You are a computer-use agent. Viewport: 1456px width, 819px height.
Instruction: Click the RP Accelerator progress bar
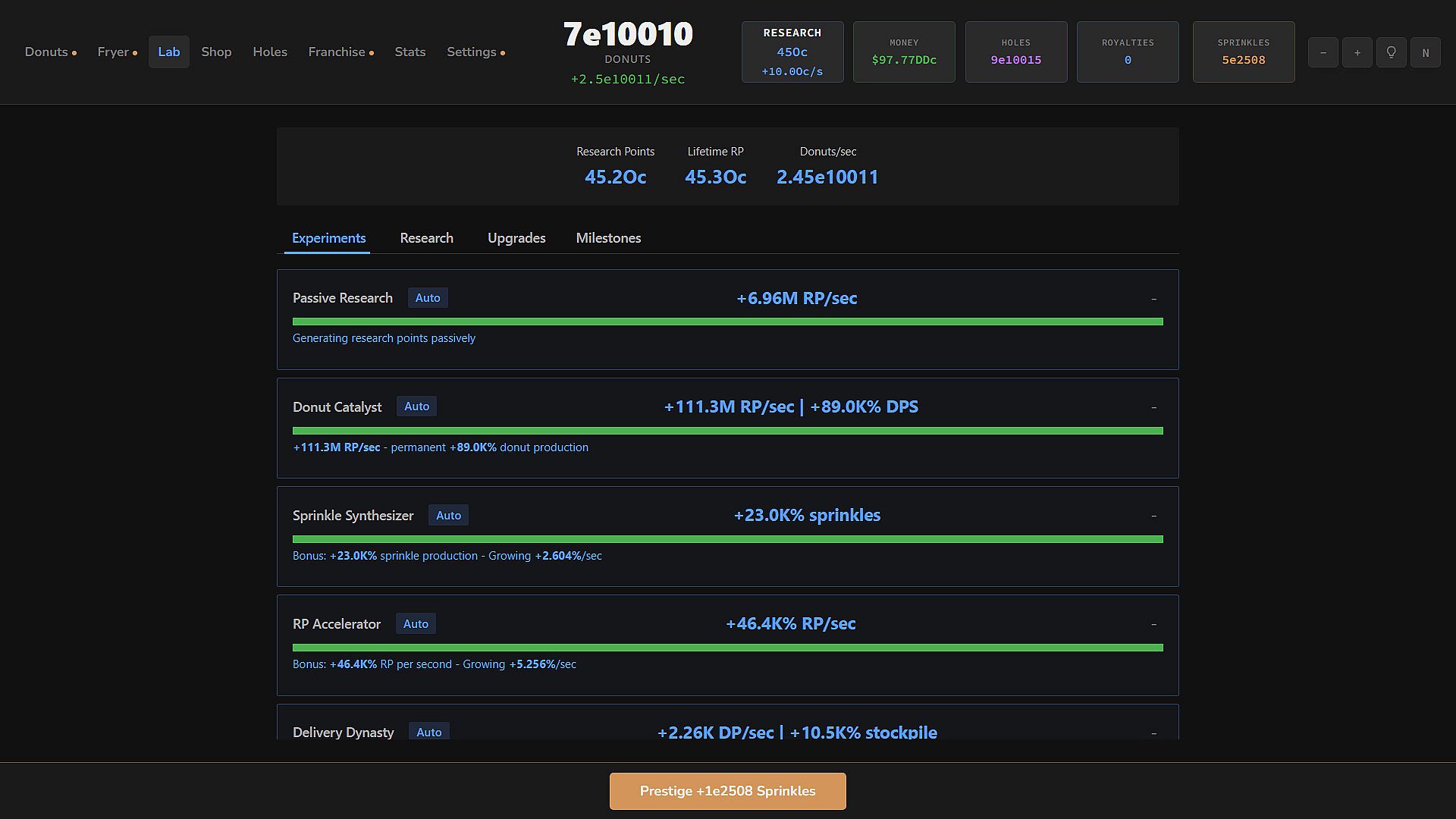coord(728,648)
